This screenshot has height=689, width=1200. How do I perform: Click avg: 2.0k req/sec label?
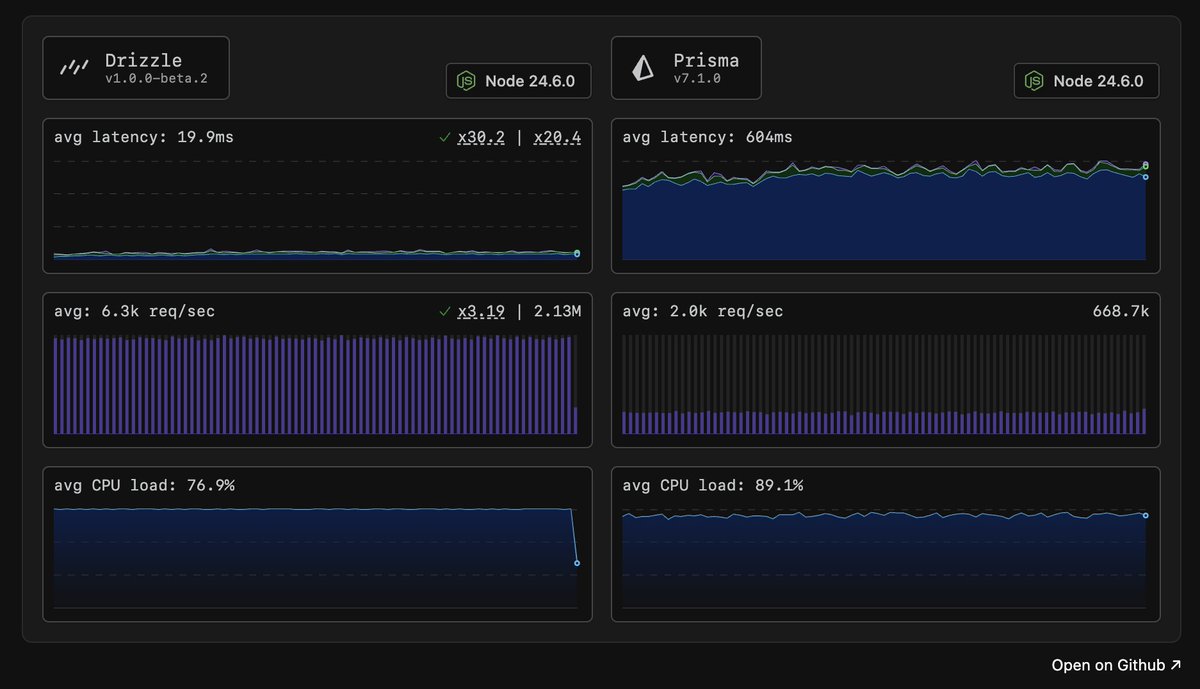pos(703,312)
